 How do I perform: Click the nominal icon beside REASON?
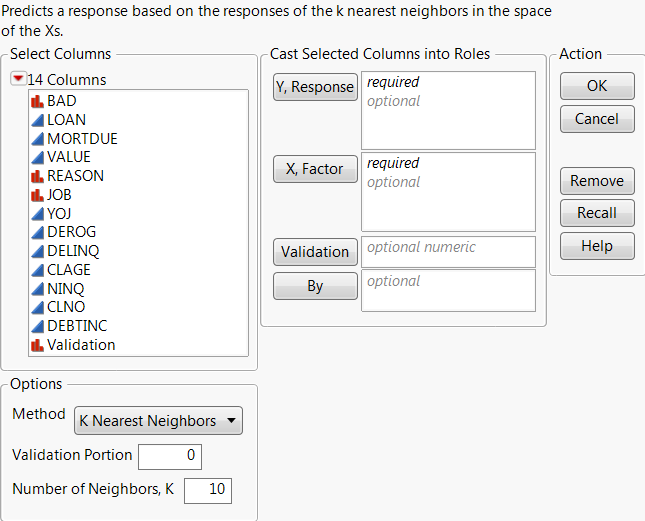point(38,176)
